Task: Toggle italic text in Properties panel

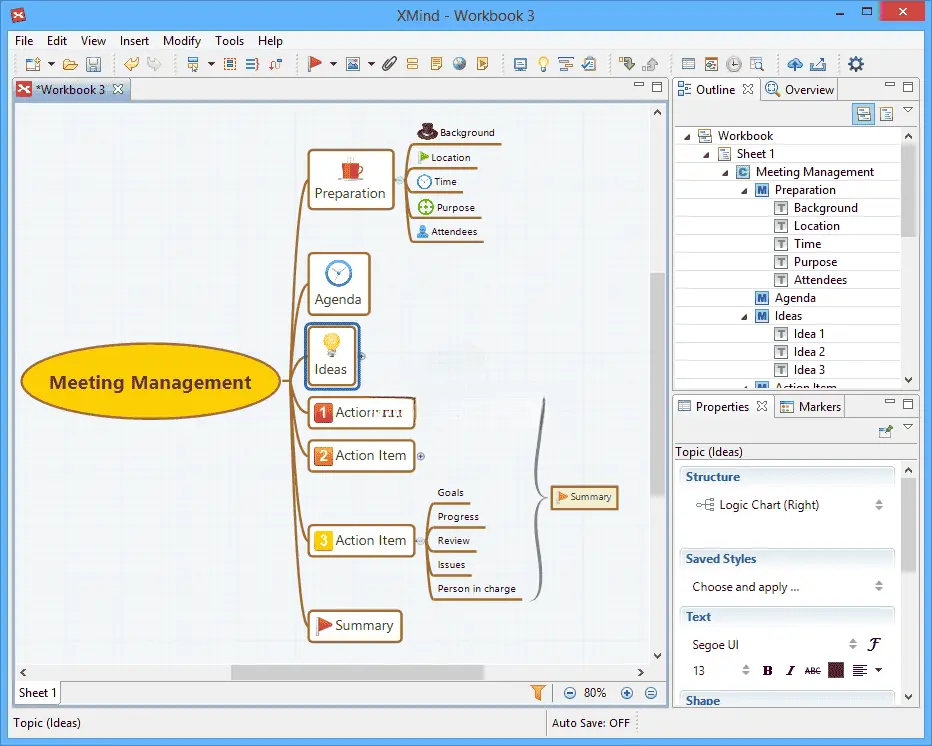Action: click(x=790, y=671)
